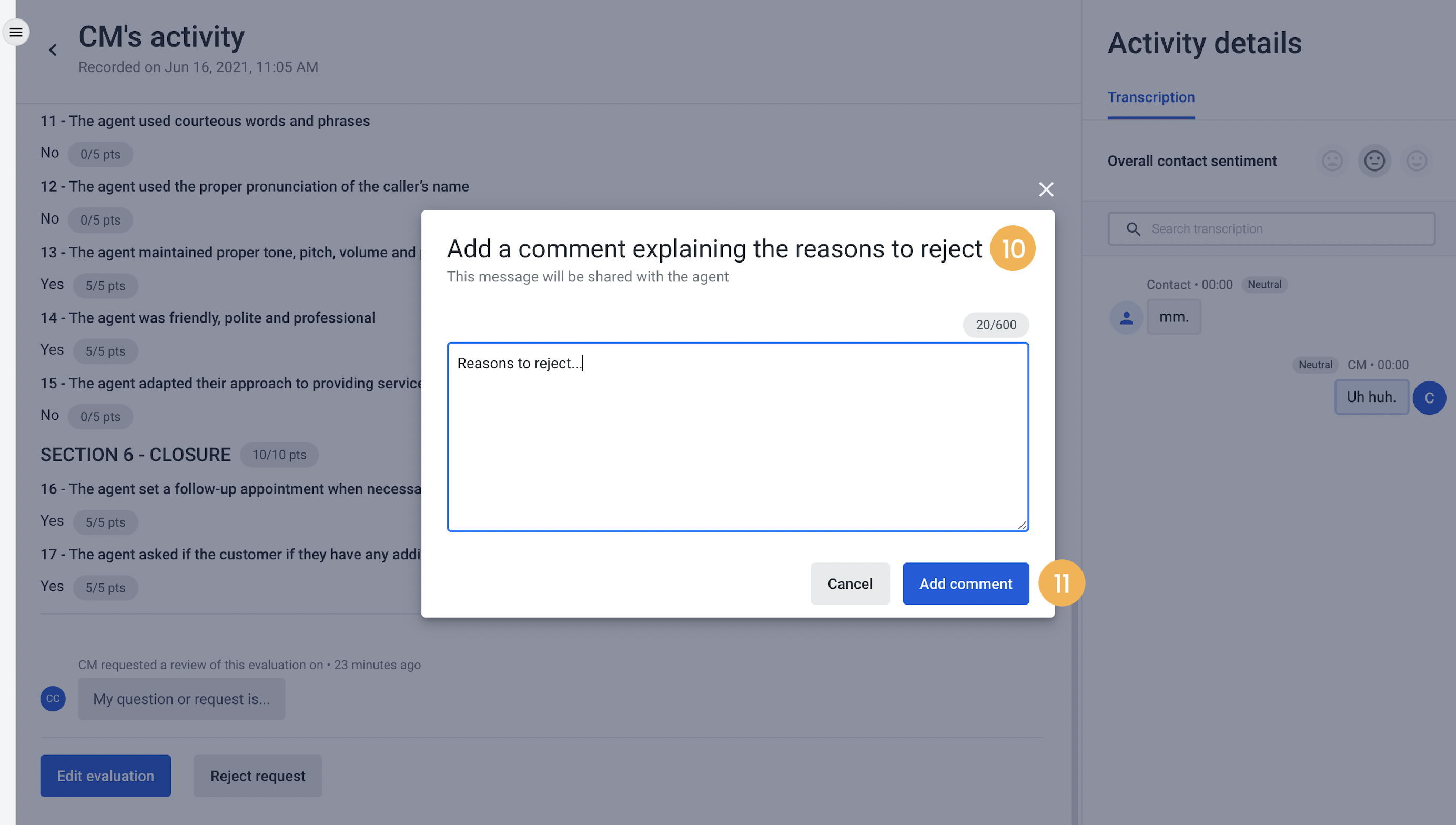The width and height of the screenshot is (1456, 825).
Task: Open the hamburger navigation menu
Action: [x=16, y=32]
